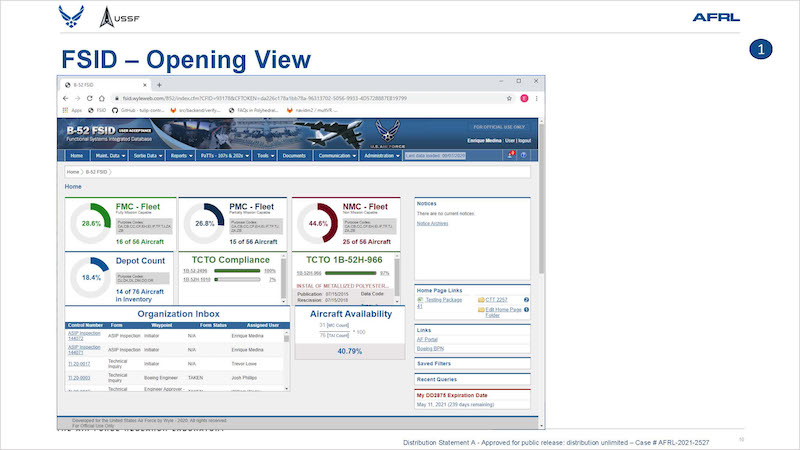Click the TCTO Compliance panel scrollbar
Viewport: 800px width, 450px height.
tap(284, 278)
